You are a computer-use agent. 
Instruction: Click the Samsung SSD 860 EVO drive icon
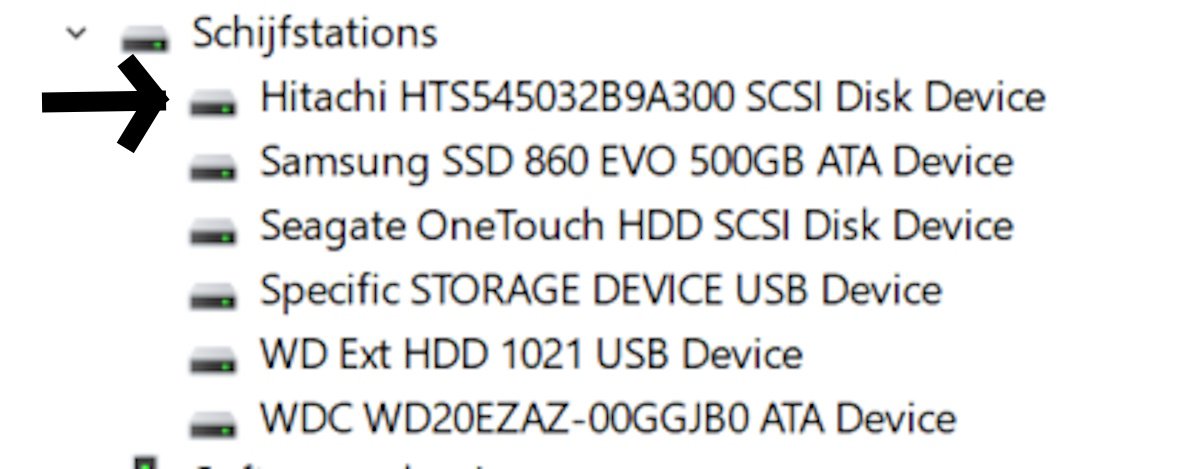coord(213,165)
